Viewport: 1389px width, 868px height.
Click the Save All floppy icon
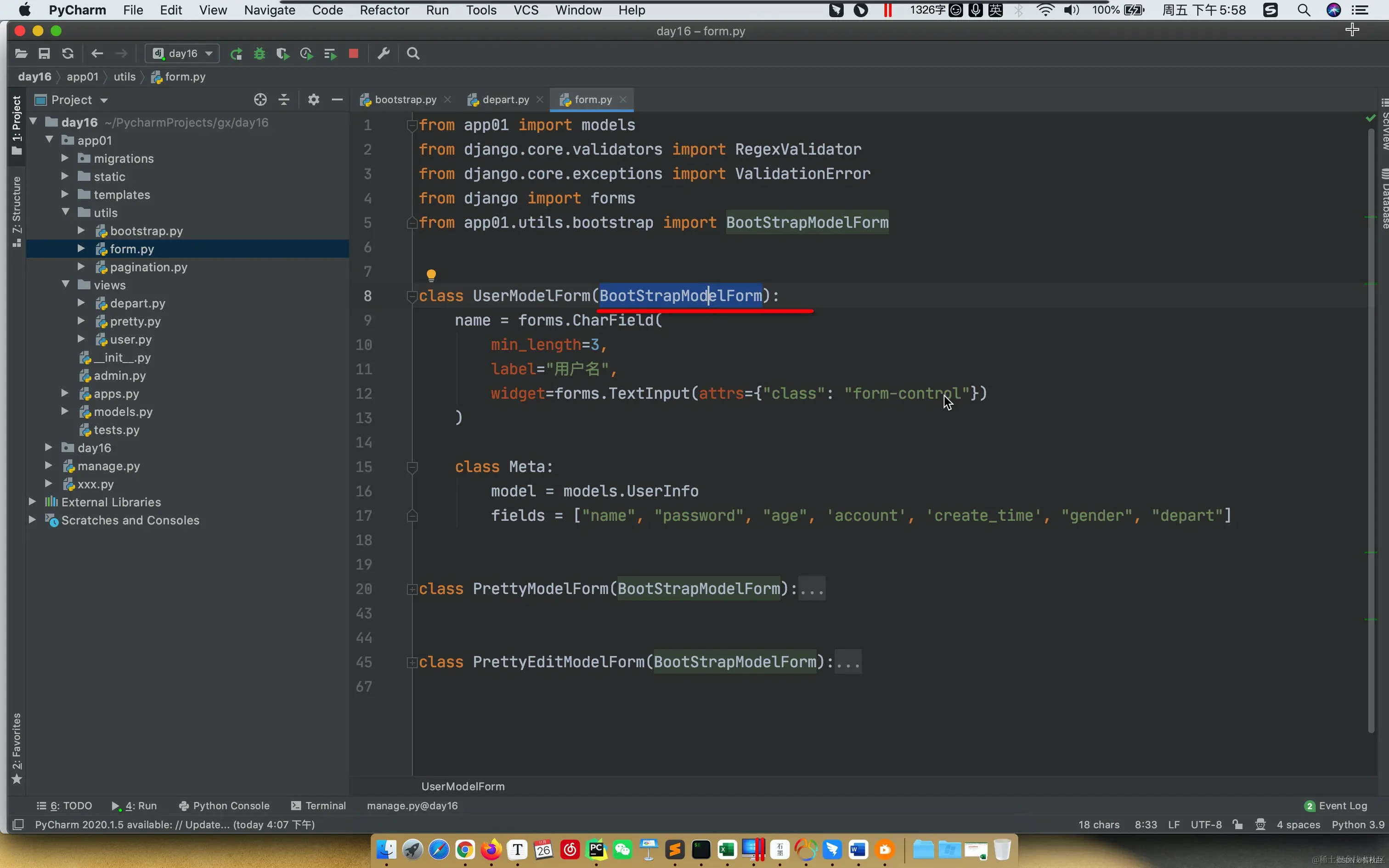pos(44,54)
